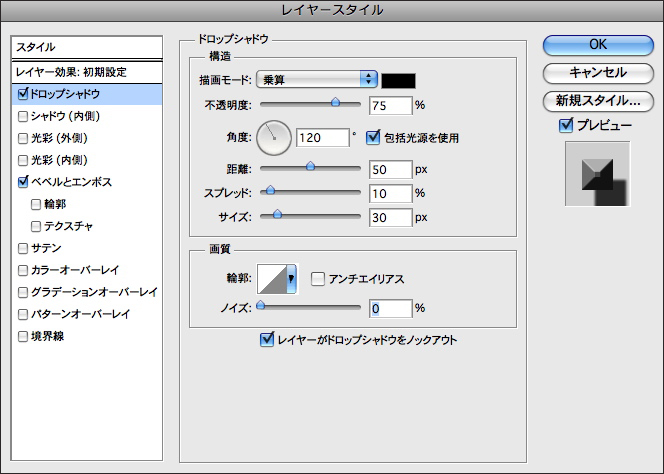
Task: Click the 距離 value input field
Action: tap(389, 168)
